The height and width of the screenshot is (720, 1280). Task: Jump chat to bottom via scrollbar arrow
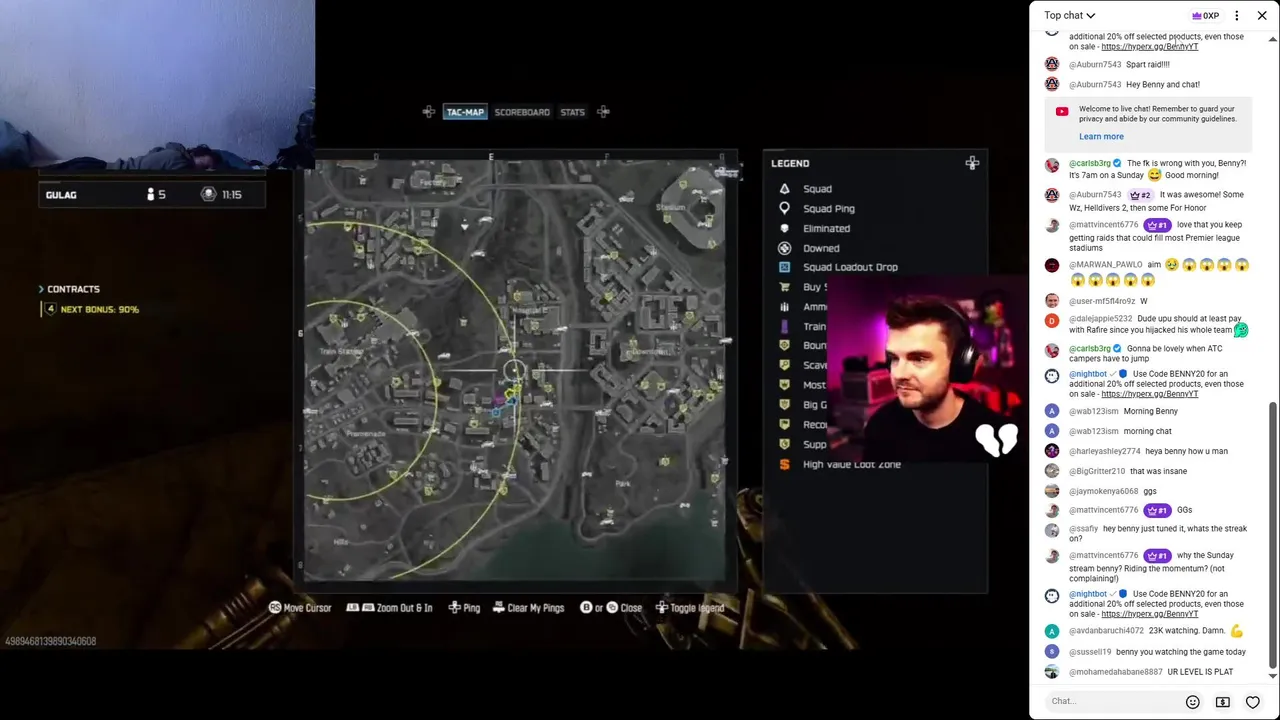click(x=1272, y=676)
